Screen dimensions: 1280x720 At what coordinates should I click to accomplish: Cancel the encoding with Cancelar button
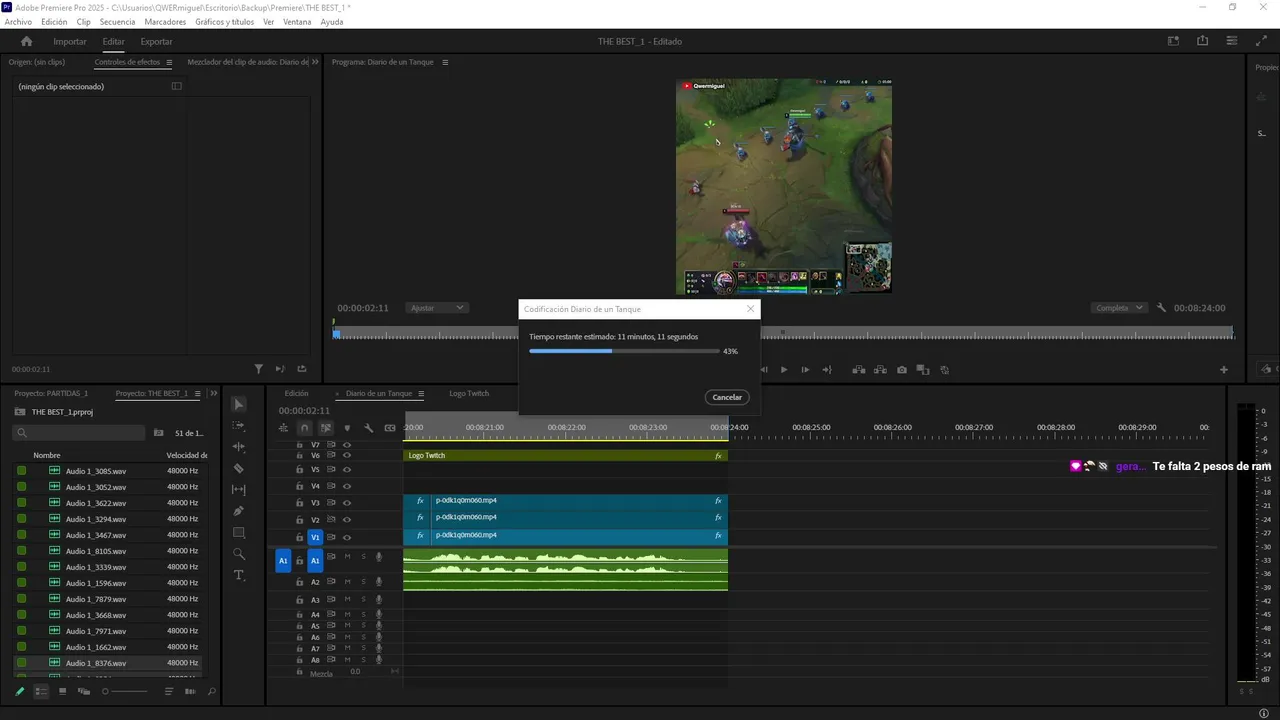(x=727, y=397)
